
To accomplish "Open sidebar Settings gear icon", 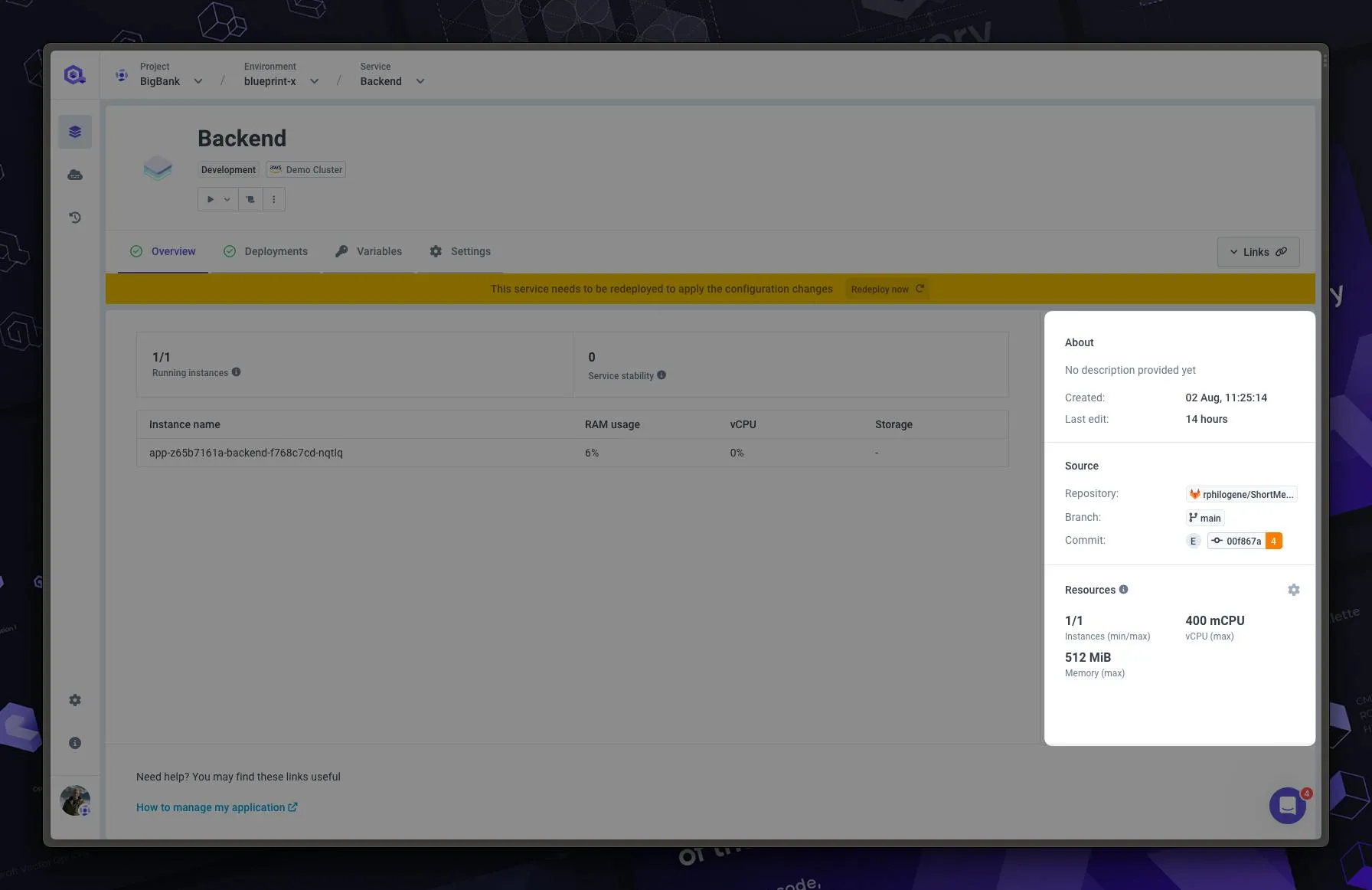I will point(74,699).
